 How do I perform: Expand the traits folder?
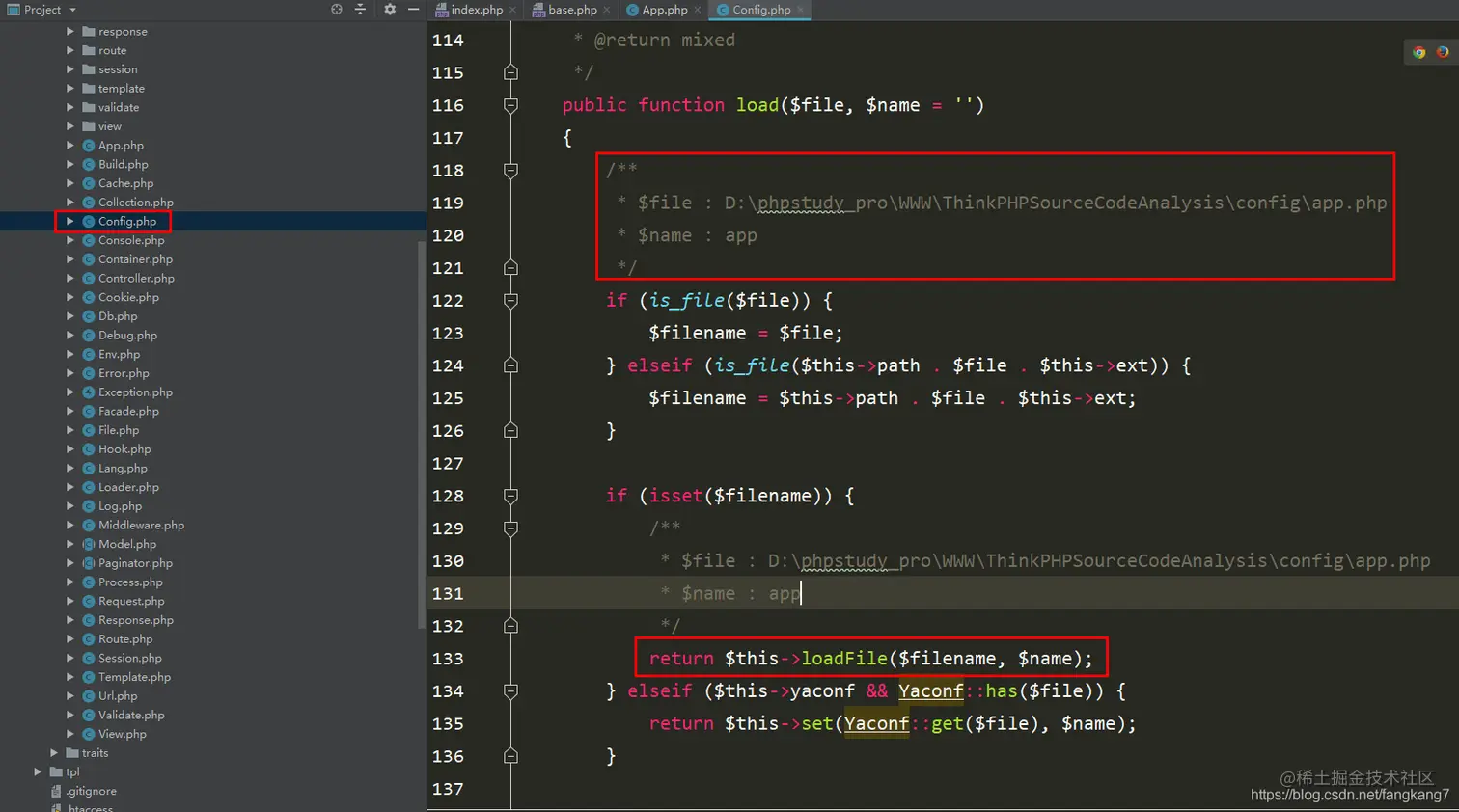coord(54,753)
